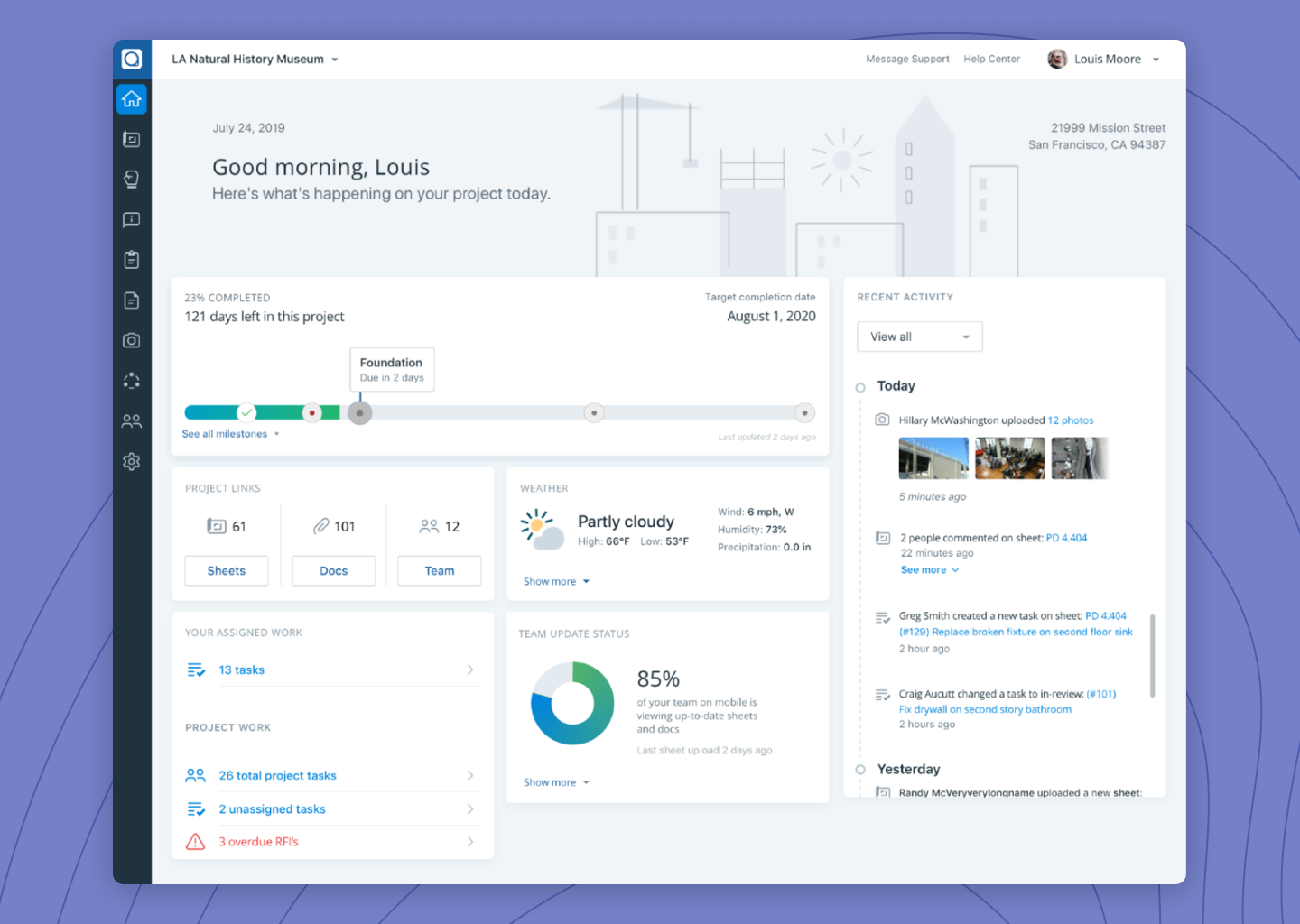This screenshot has height=924, width=1300.
Task: Open the View all activity filter
Action: tap(920, 337)
